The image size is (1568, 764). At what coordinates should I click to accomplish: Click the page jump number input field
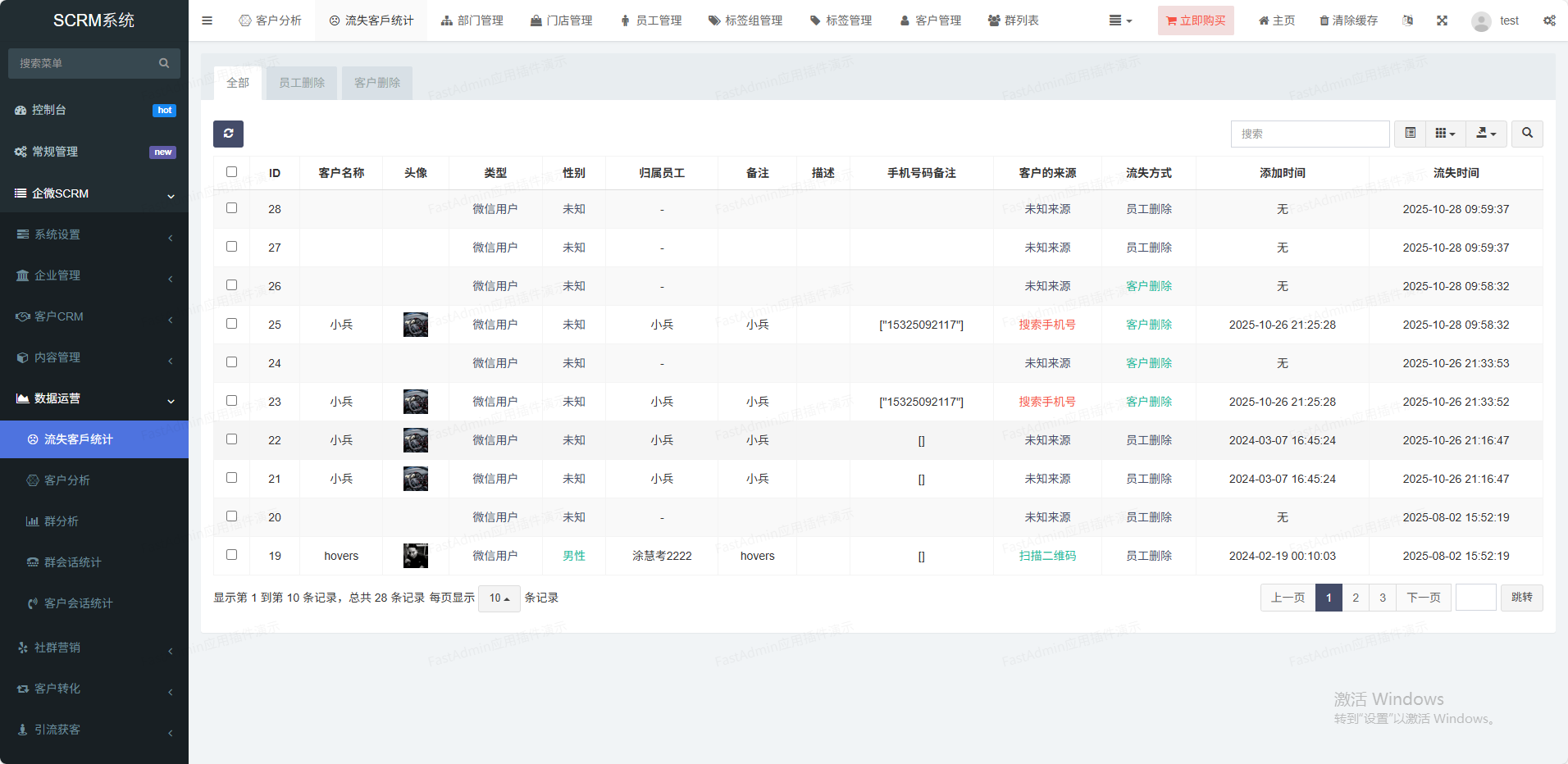pos(1475,598)
